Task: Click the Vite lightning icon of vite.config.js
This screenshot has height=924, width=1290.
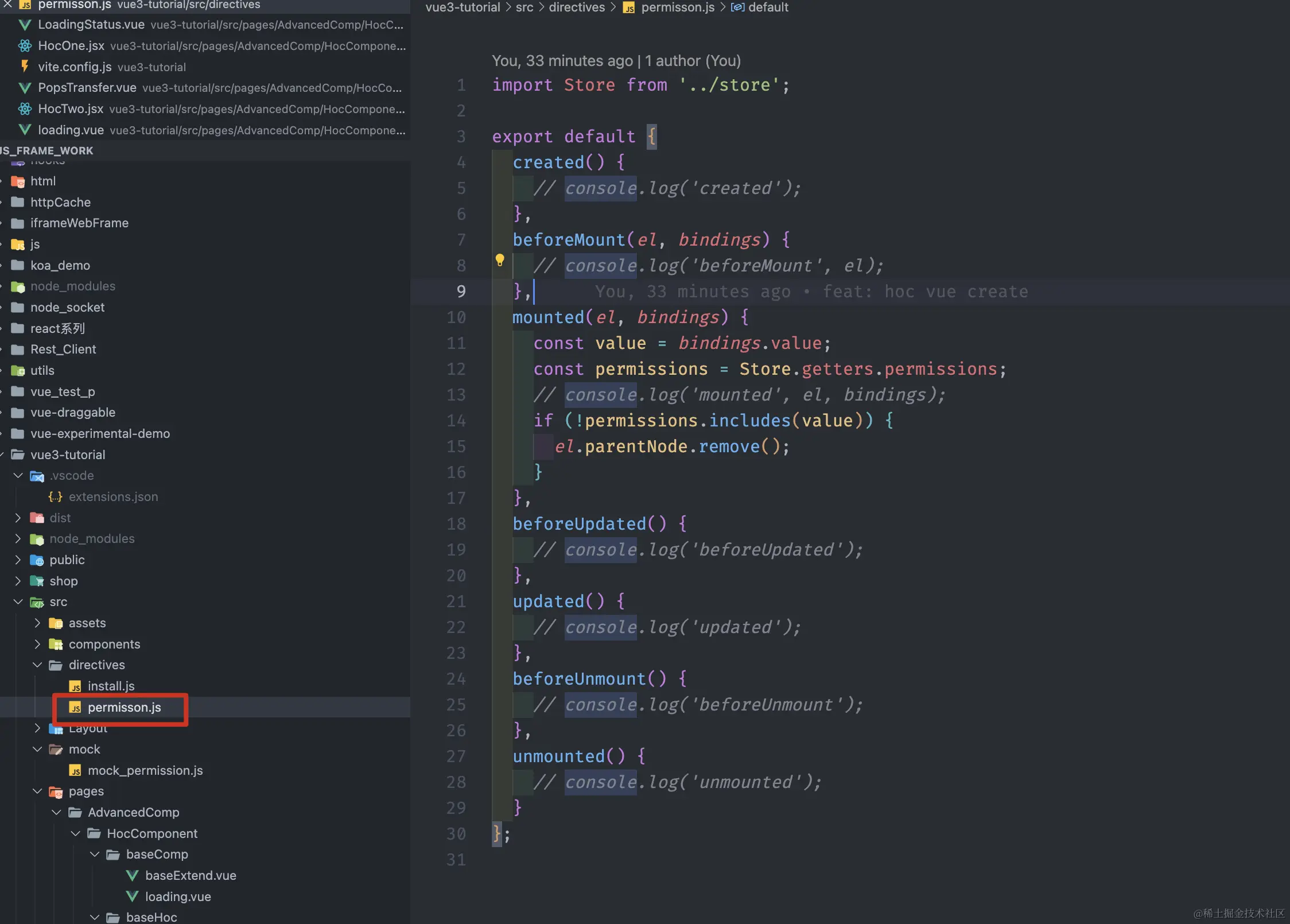Action: tap(25, 67)
